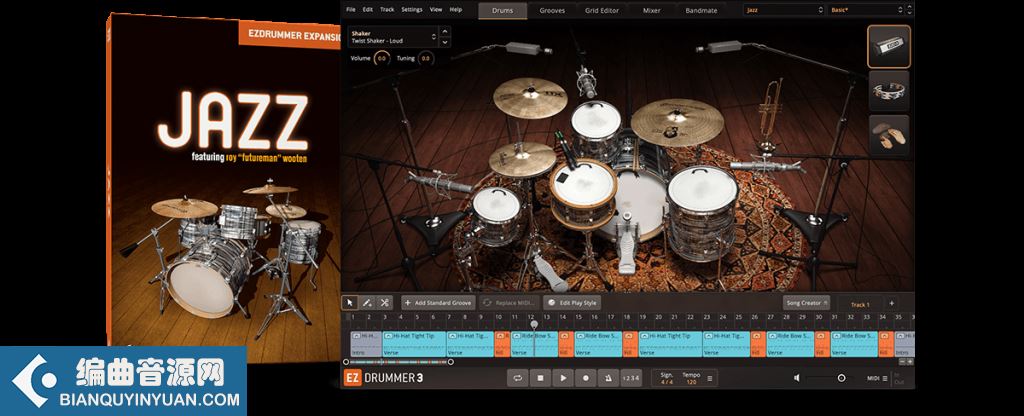
Task: Switch to the Grooves tab
Action: coord(552,10)
